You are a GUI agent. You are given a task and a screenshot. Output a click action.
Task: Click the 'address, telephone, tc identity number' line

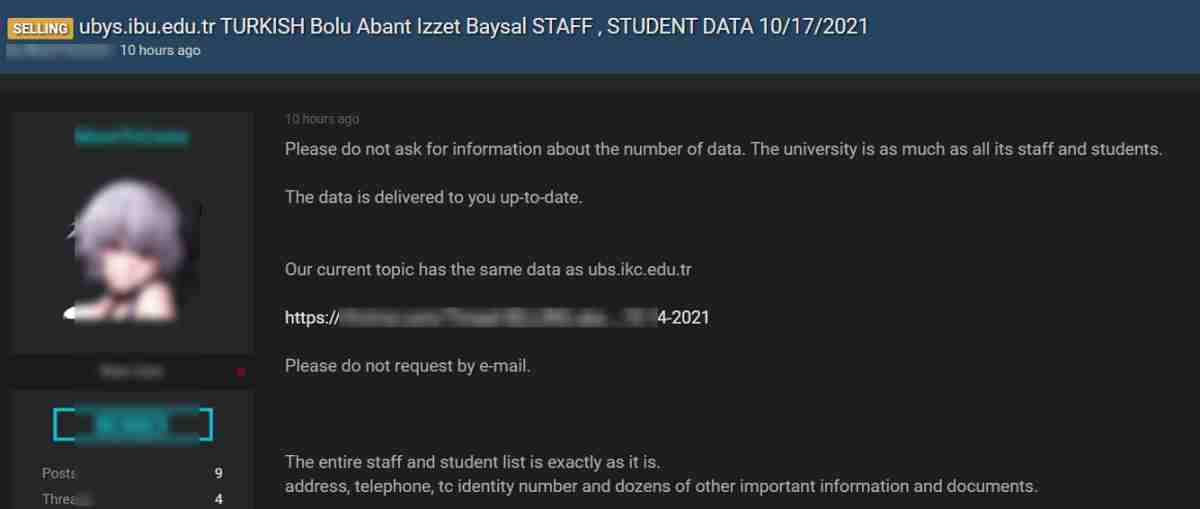tap(661, 487)
